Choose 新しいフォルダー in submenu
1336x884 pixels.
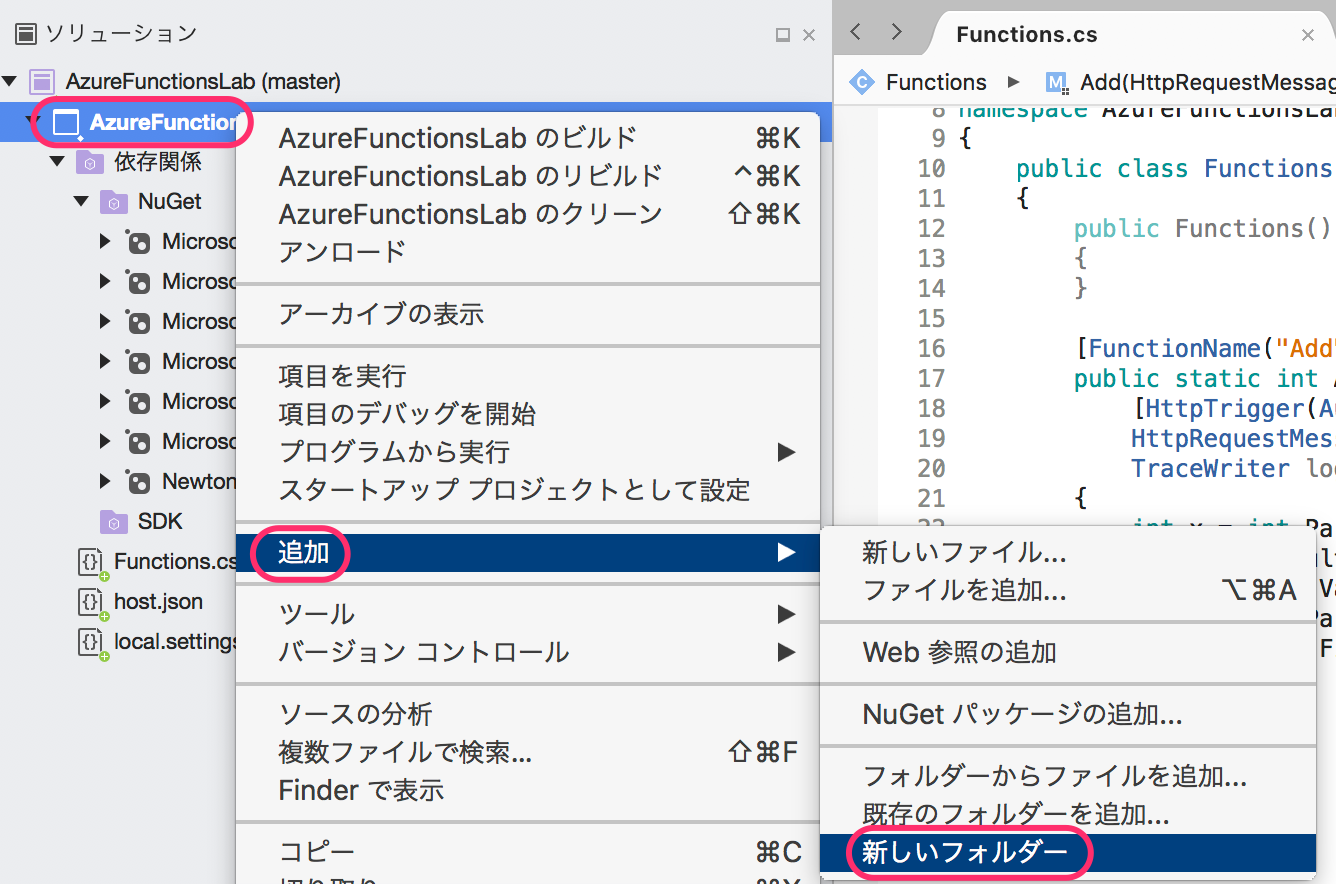[x=1068, y=852]
